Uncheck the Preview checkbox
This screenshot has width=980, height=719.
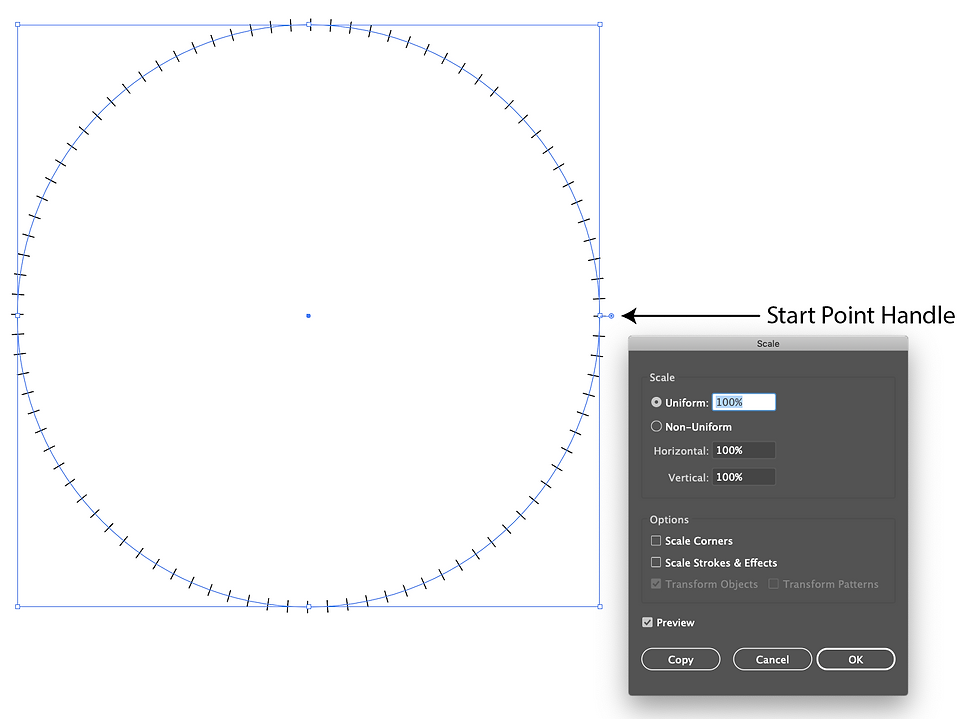pyautogui.click(x=648, y=623)
